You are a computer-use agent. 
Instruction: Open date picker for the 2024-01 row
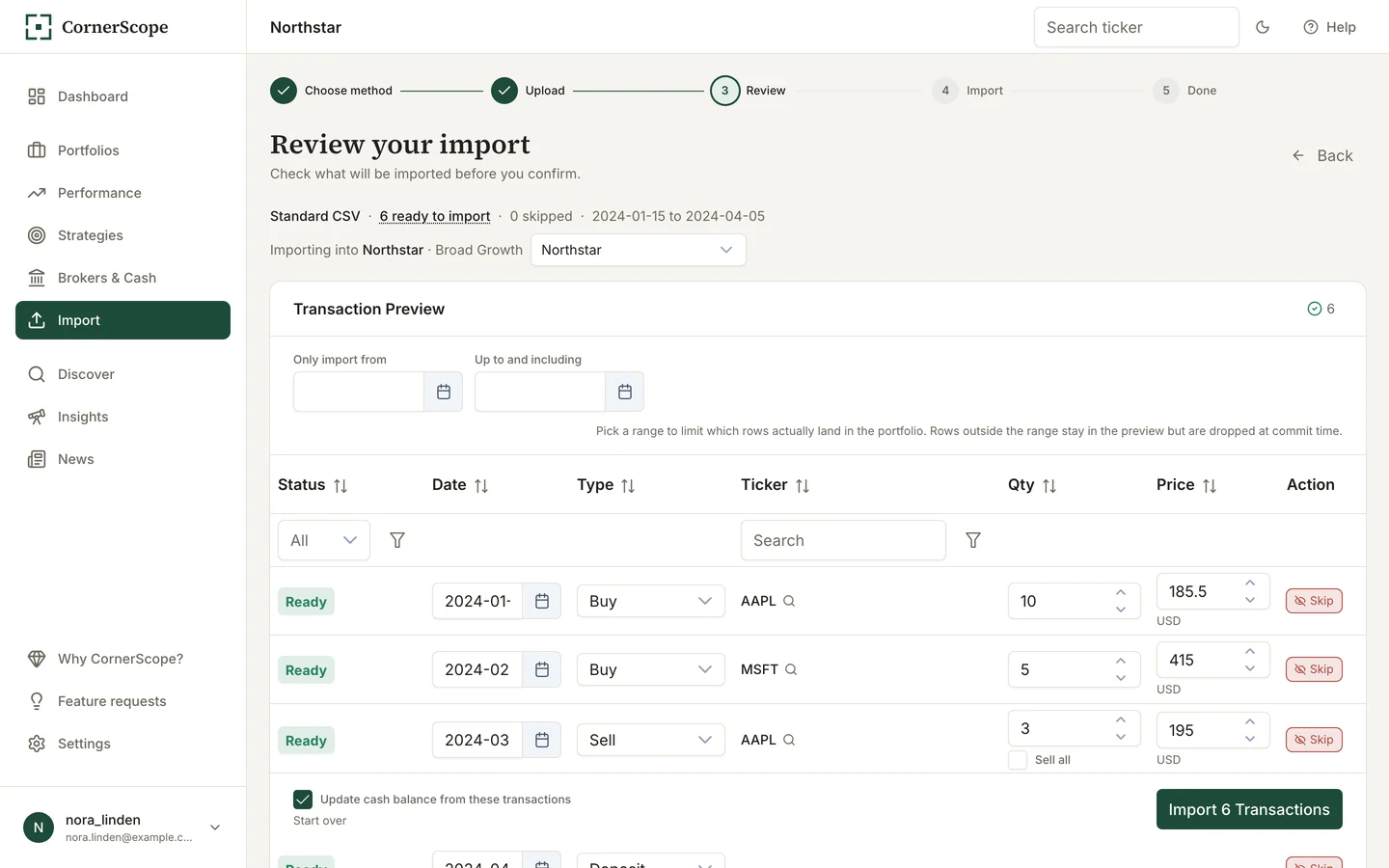click(x=542, y=601)
